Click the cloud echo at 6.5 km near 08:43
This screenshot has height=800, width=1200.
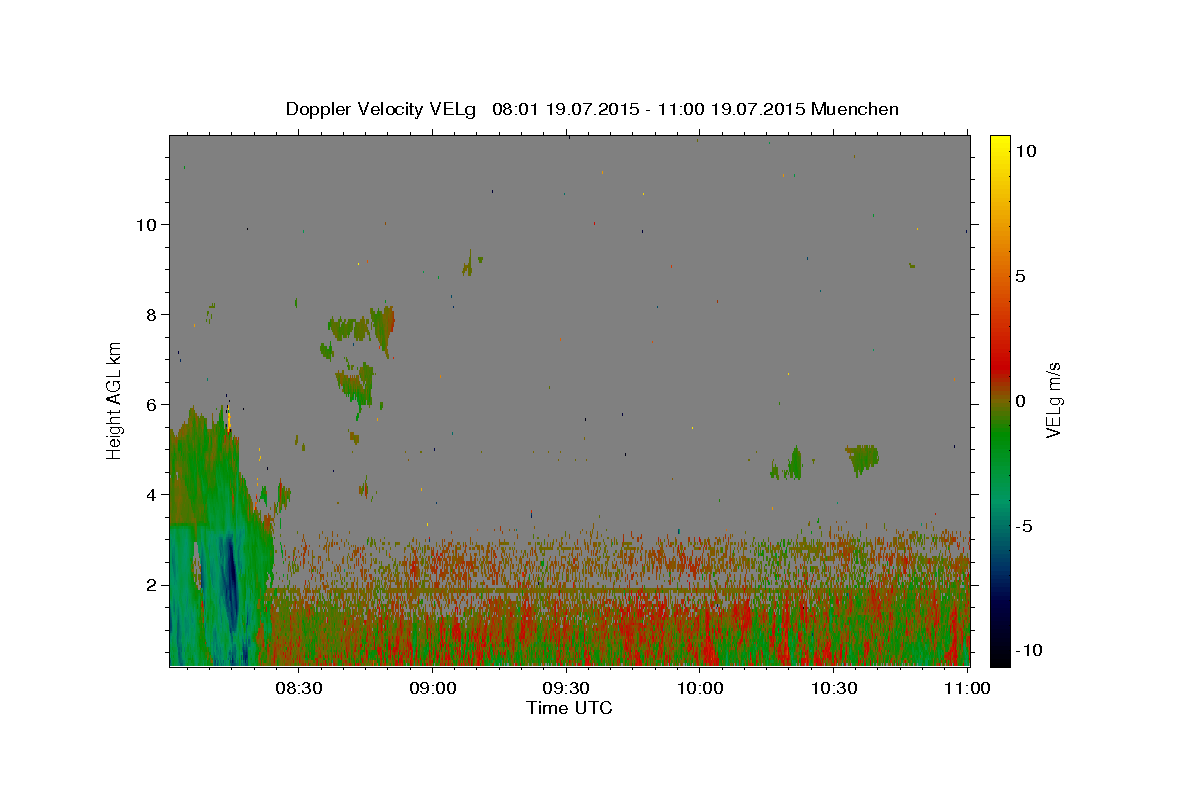(x=355, y=384)
